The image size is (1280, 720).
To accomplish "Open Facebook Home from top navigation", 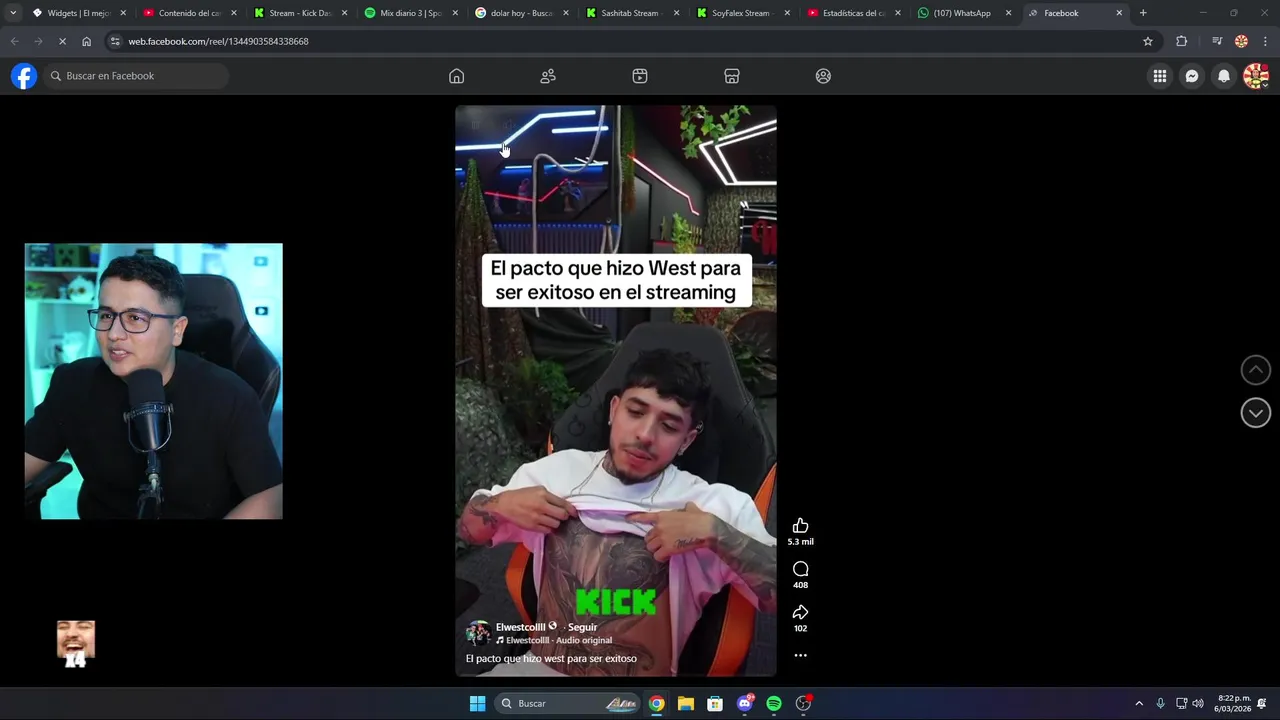I will 456,76.
